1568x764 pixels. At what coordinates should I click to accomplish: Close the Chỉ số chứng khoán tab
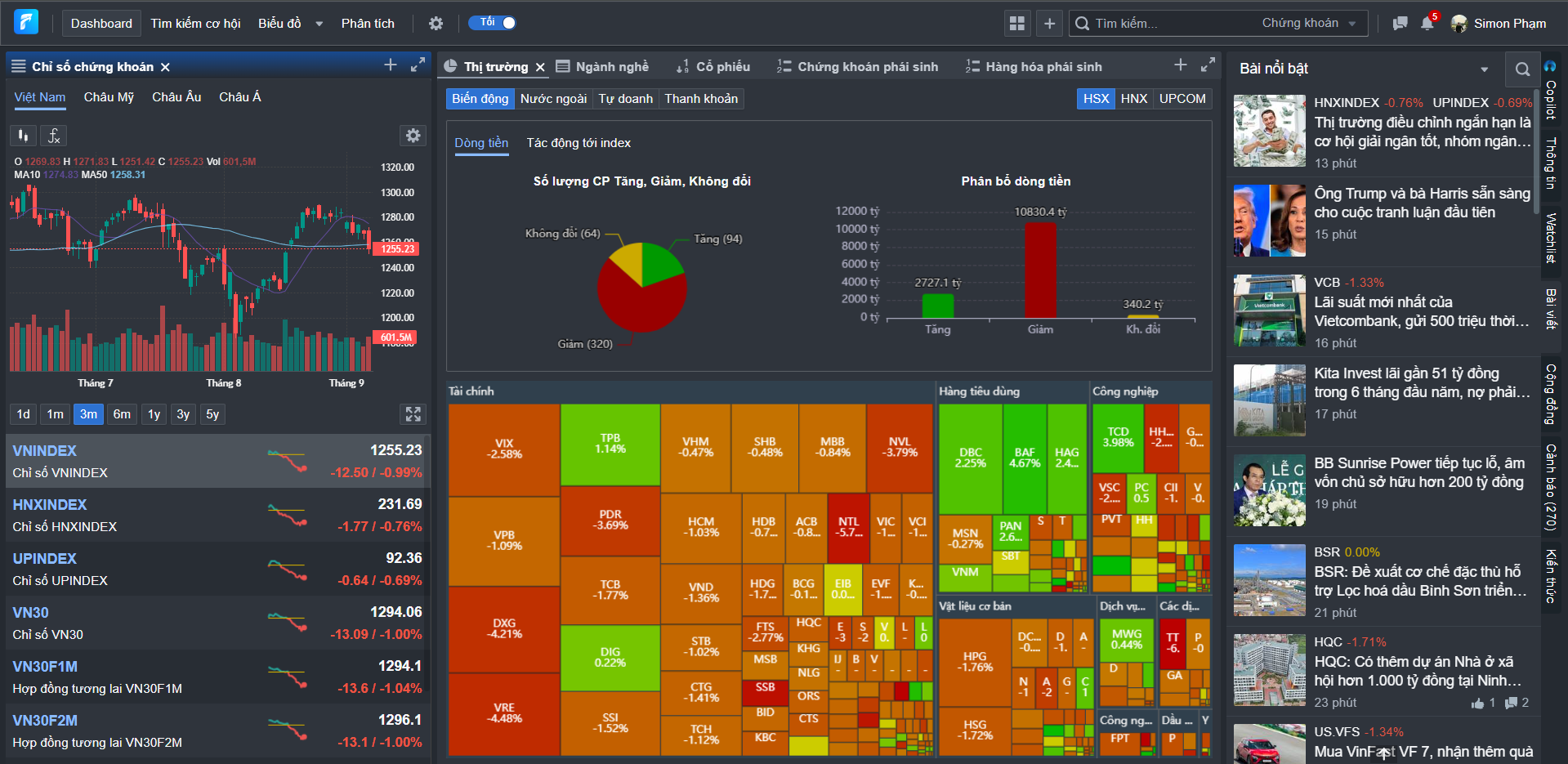pos(165,67)
